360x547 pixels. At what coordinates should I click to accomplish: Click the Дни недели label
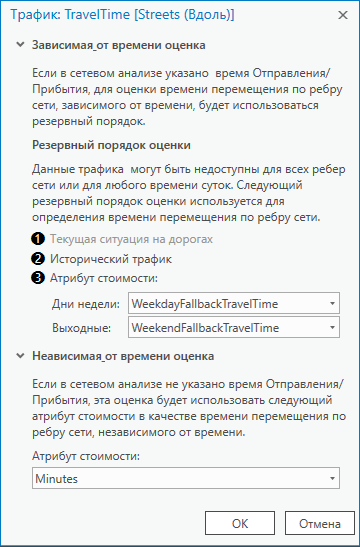point(86,304)
